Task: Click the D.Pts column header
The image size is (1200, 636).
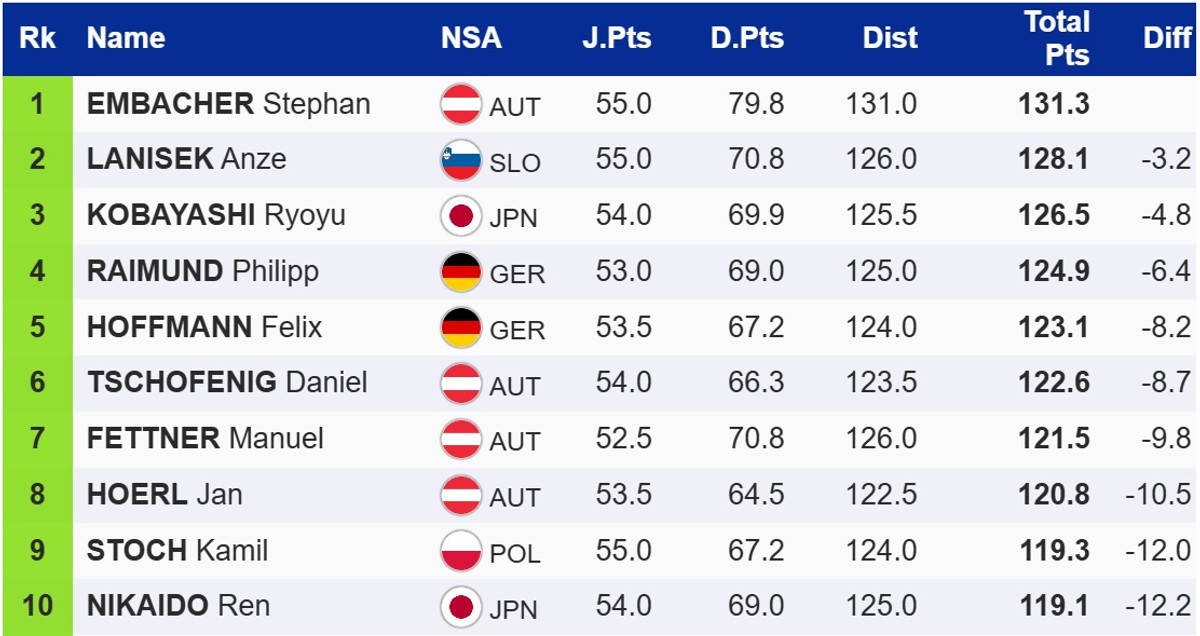Action: coord(748,39)
